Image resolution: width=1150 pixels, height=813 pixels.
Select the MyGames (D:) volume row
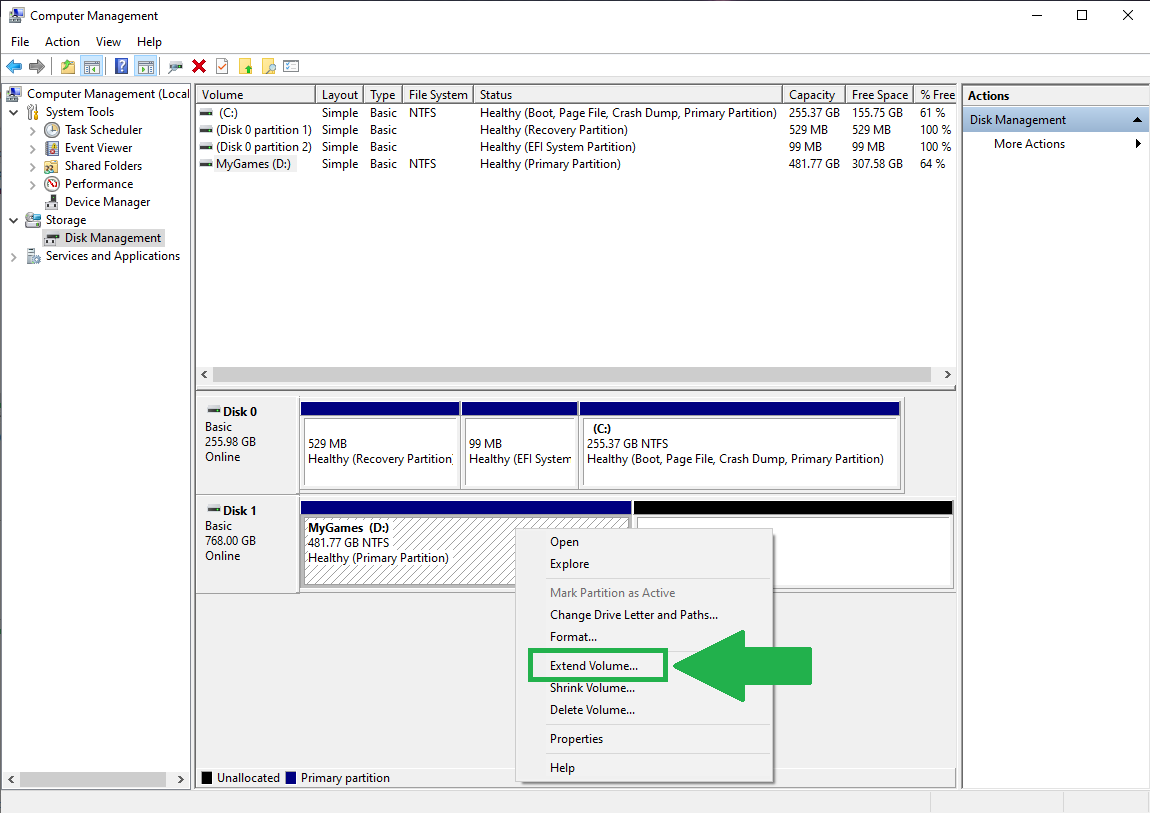point(576,164)
